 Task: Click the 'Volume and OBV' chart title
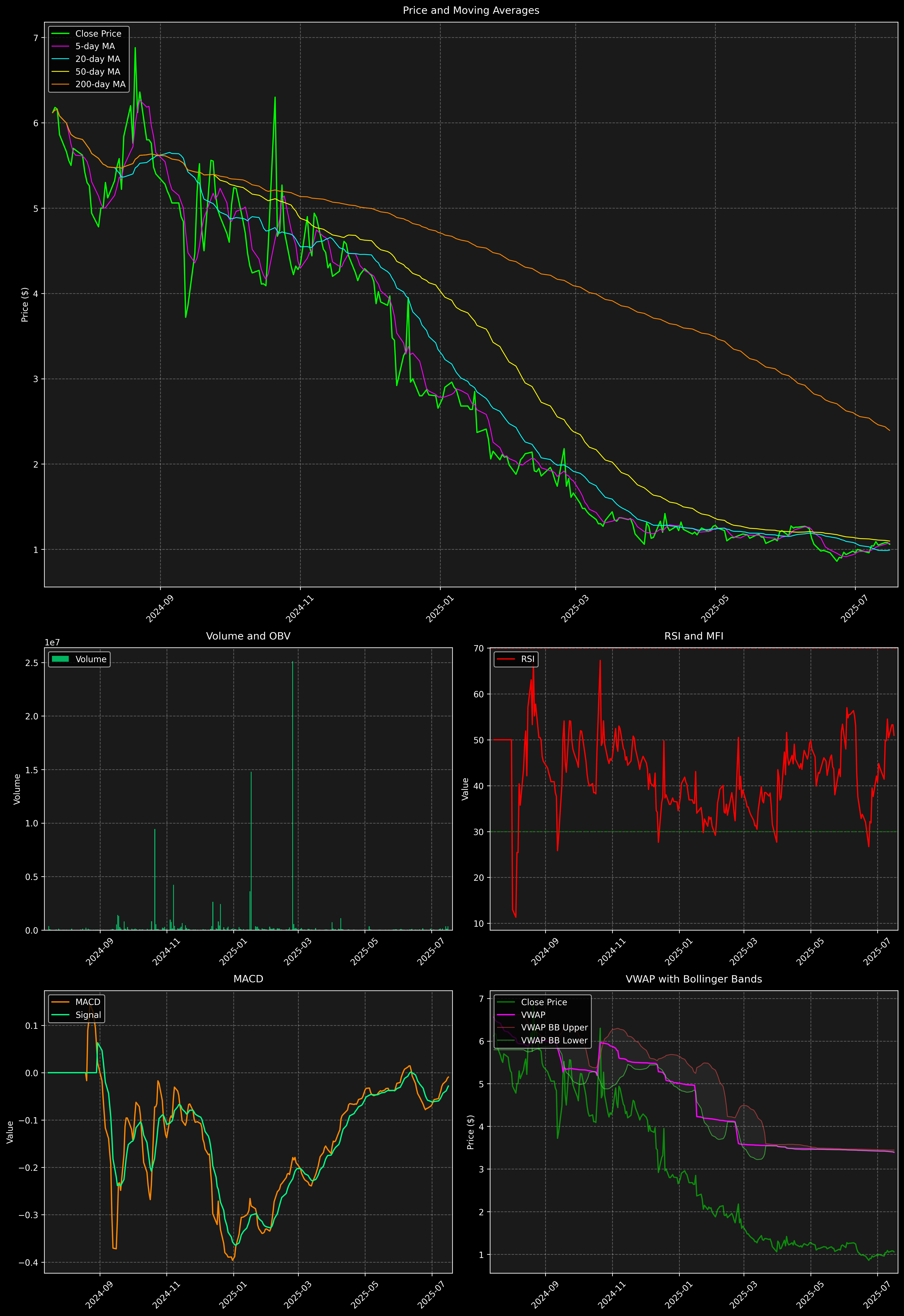pos(248,636)
